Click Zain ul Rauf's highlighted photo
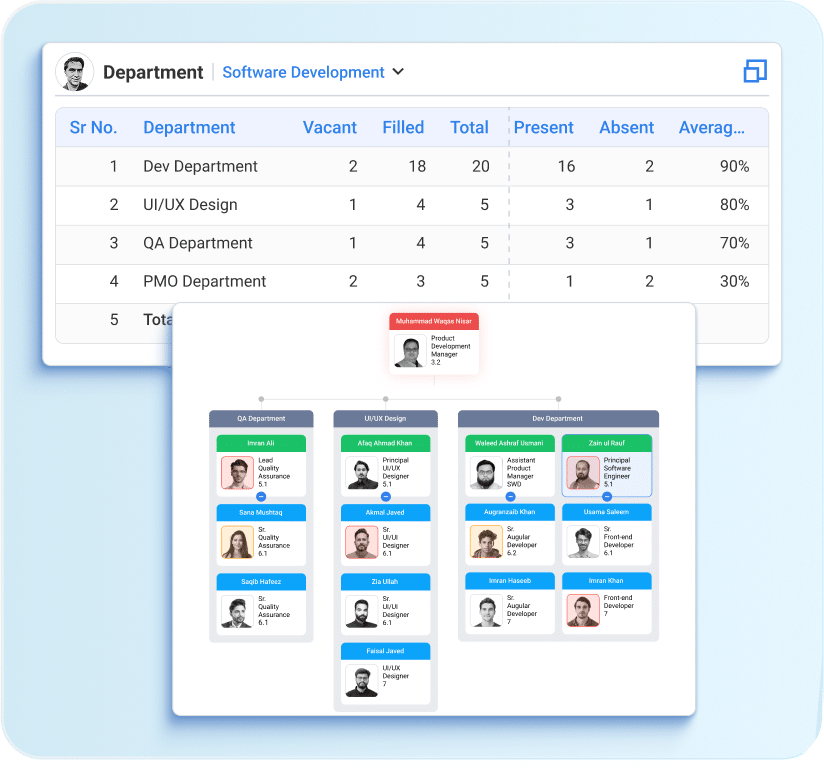This screenshot has height=776, width=824. click(x=584, y=471)
